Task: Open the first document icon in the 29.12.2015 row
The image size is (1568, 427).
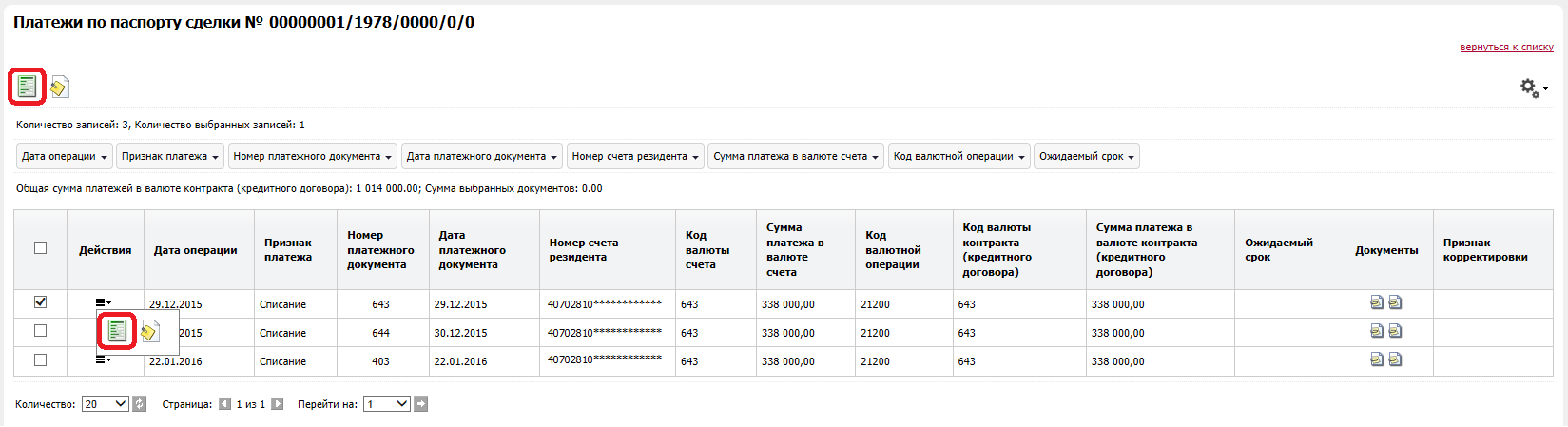Action: click(x=1376, y=302)
